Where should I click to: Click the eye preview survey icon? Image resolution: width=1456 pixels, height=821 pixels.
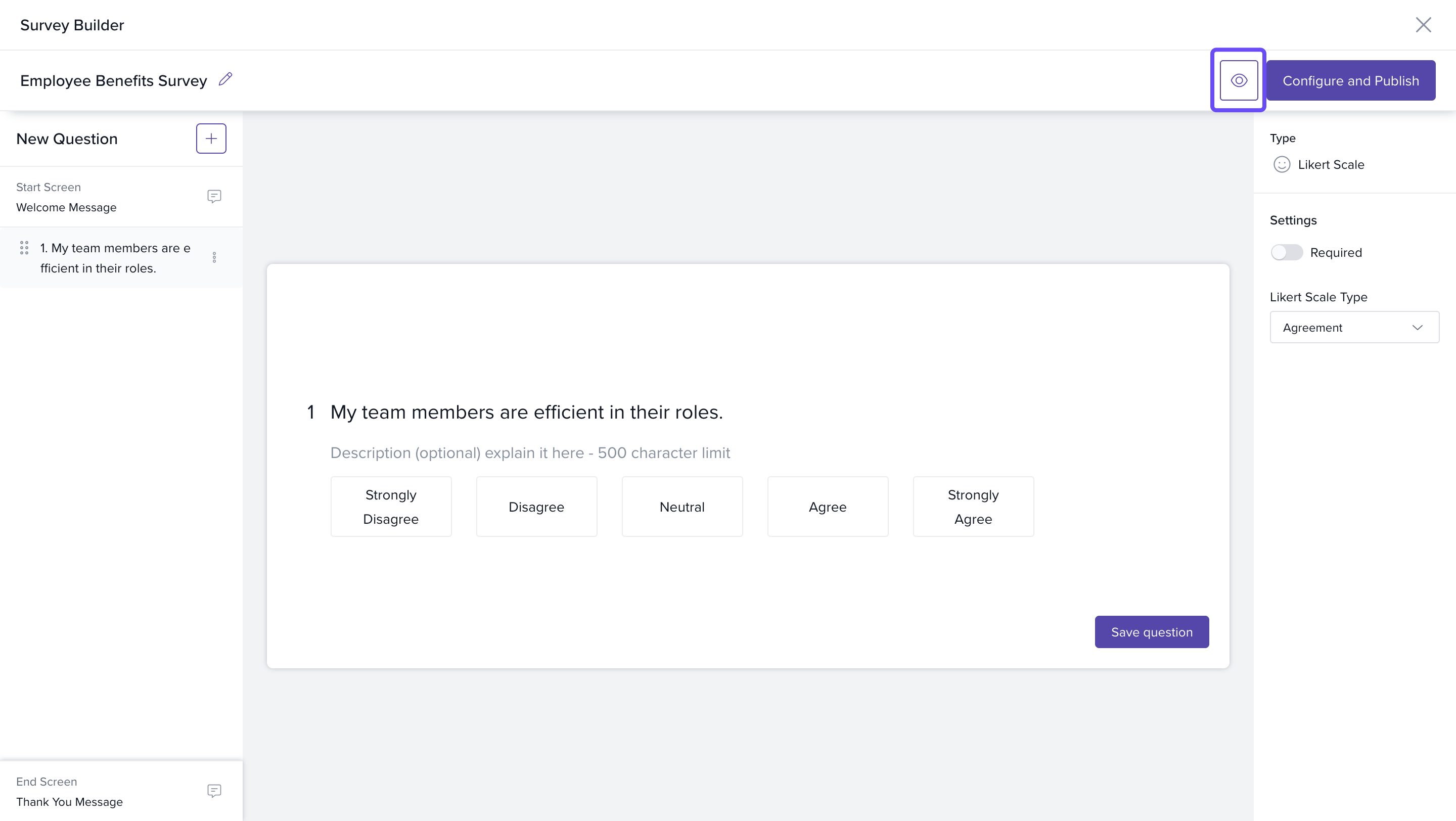coord(1238,80)
